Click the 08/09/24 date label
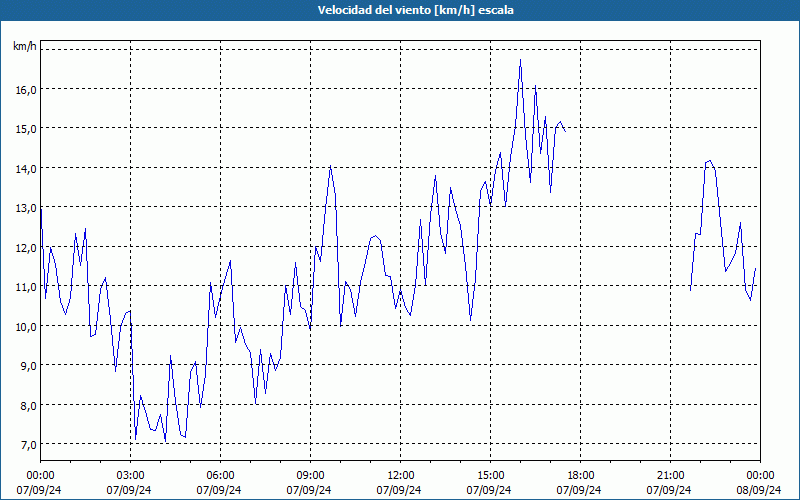 [759, 490]
